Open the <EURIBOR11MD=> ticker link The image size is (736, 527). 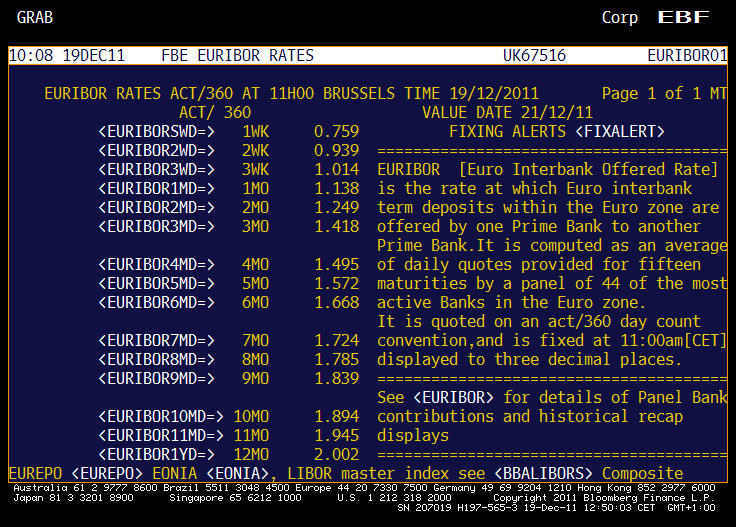161,435
